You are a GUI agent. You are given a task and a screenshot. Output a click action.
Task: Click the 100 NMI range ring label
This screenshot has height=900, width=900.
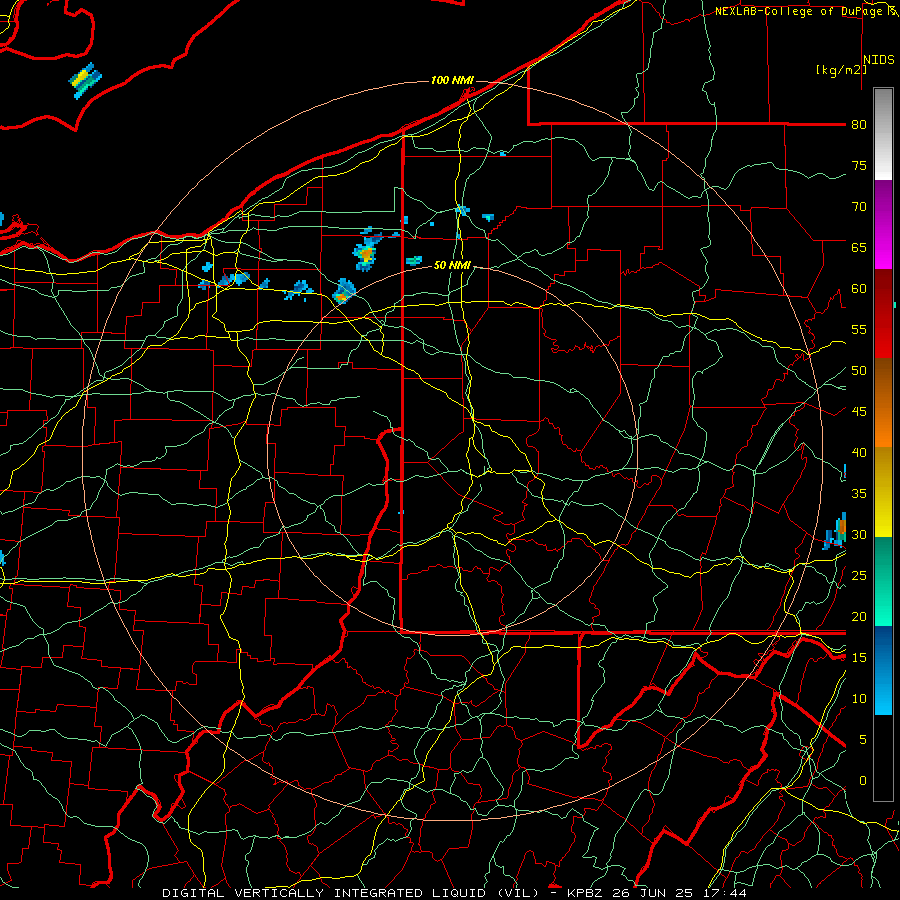(x=452, y=80)
